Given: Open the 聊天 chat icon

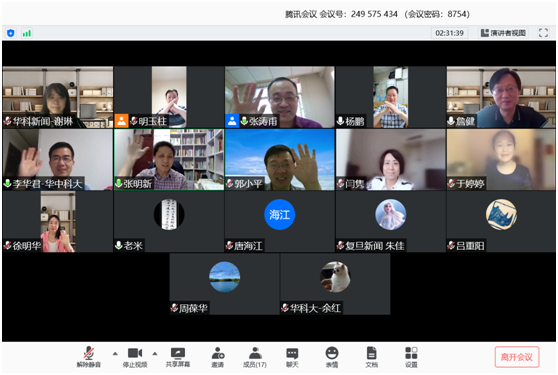Looking at the screenshot, I should pyautogui.click(x=292, y=357).
